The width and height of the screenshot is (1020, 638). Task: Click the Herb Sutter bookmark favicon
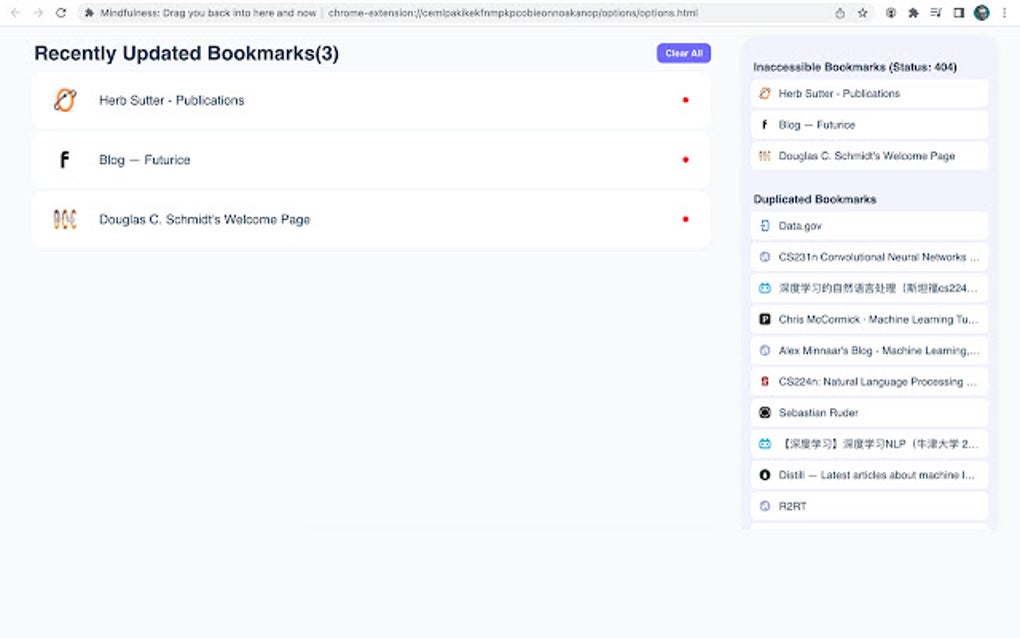[x=64, y=100]
